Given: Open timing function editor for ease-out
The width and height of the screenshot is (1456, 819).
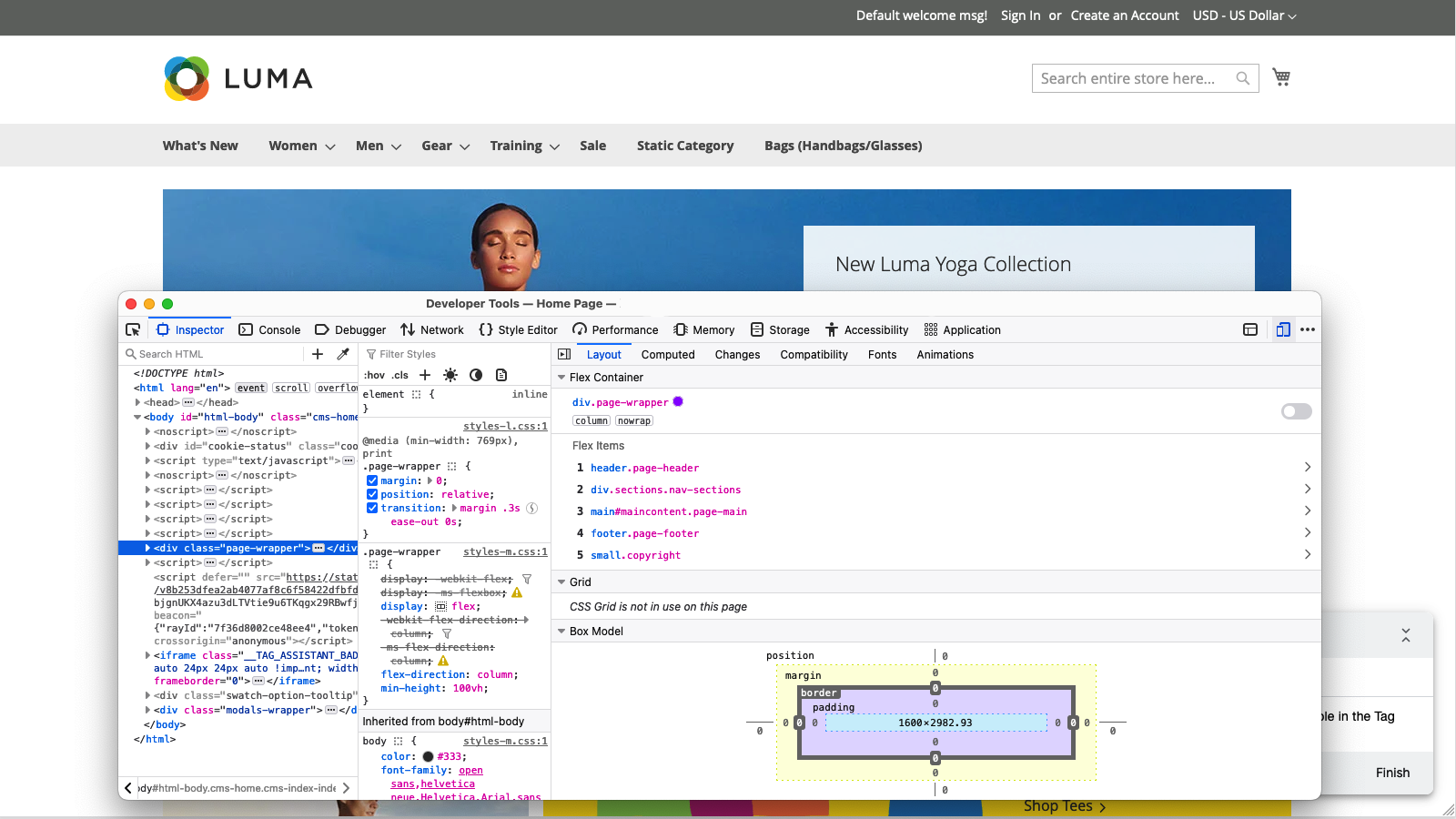Looking at the screenshot, I should 532,508.
